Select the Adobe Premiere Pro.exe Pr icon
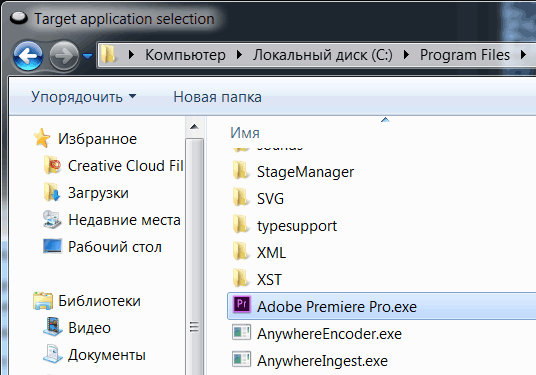Image resolution: width=536 pixels, height=375 pixels. 242,305
